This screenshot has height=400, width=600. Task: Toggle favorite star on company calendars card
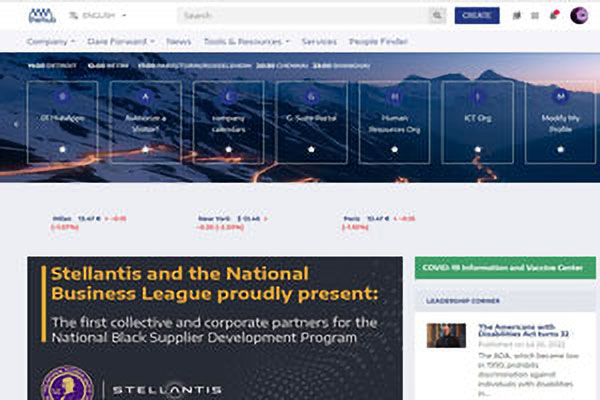click(228, 149)
